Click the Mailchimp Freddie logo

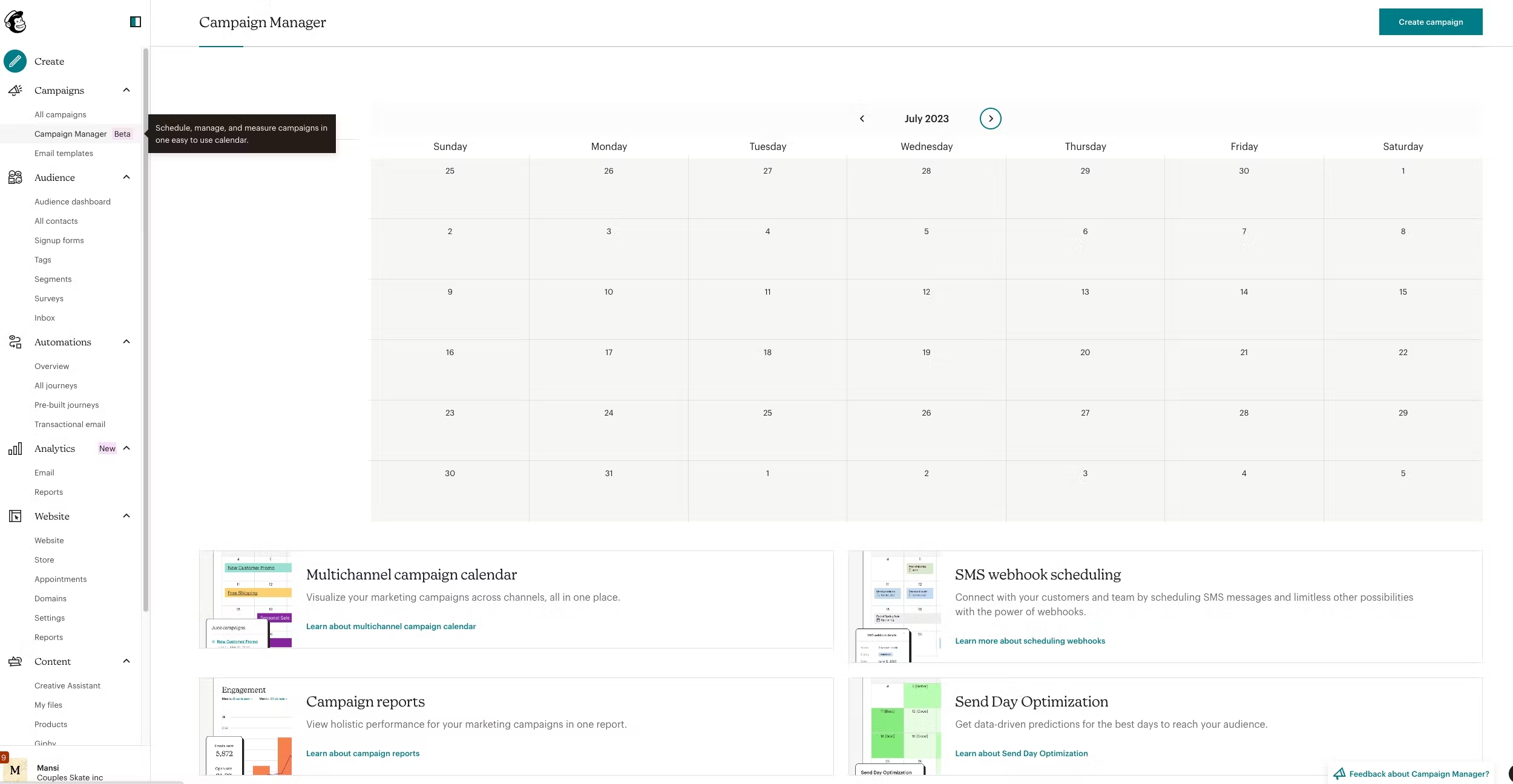click(15, 22)
